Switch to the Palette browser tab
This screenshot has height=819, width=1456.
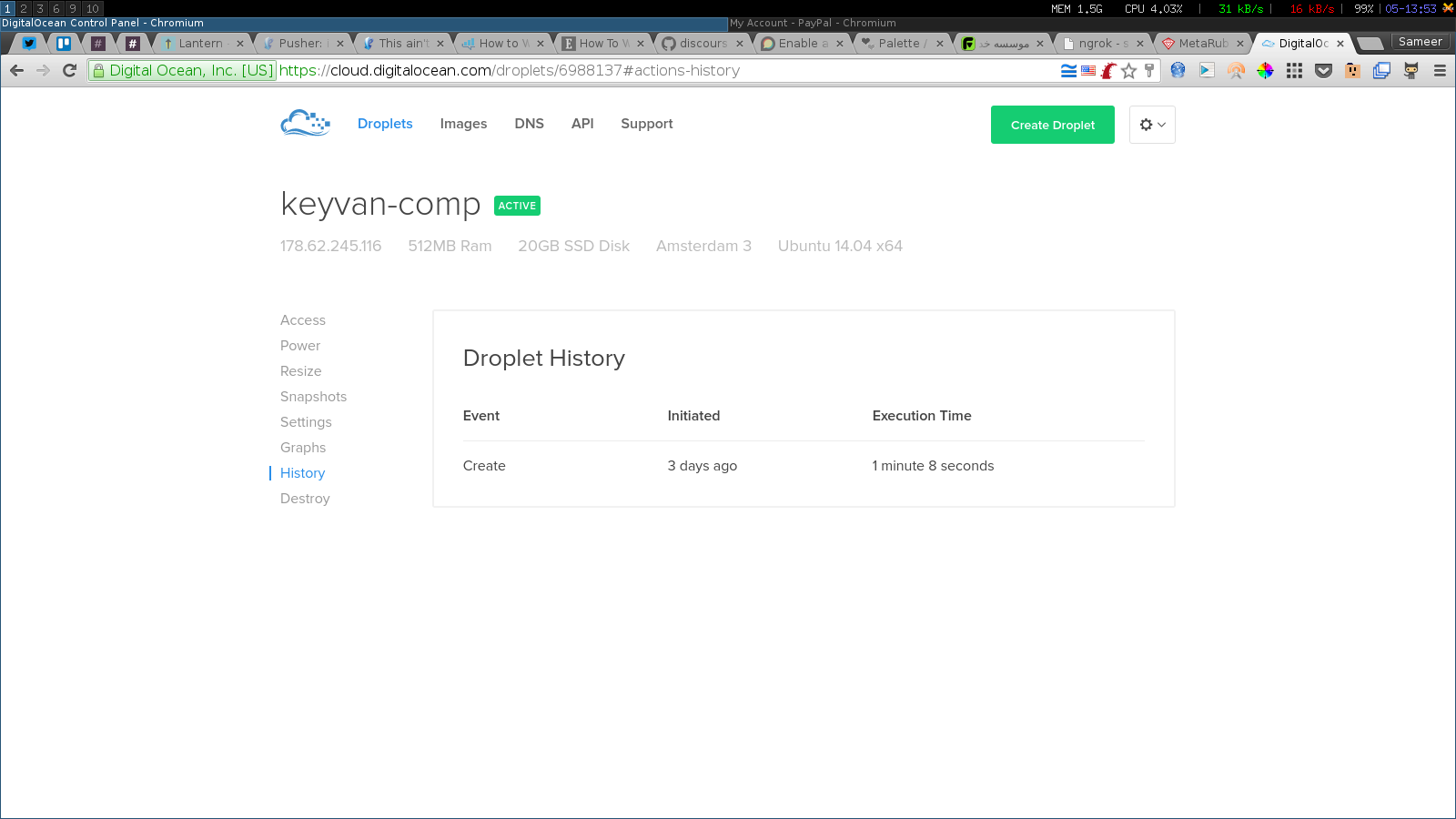pyautogui.click(x=901, y=43)
